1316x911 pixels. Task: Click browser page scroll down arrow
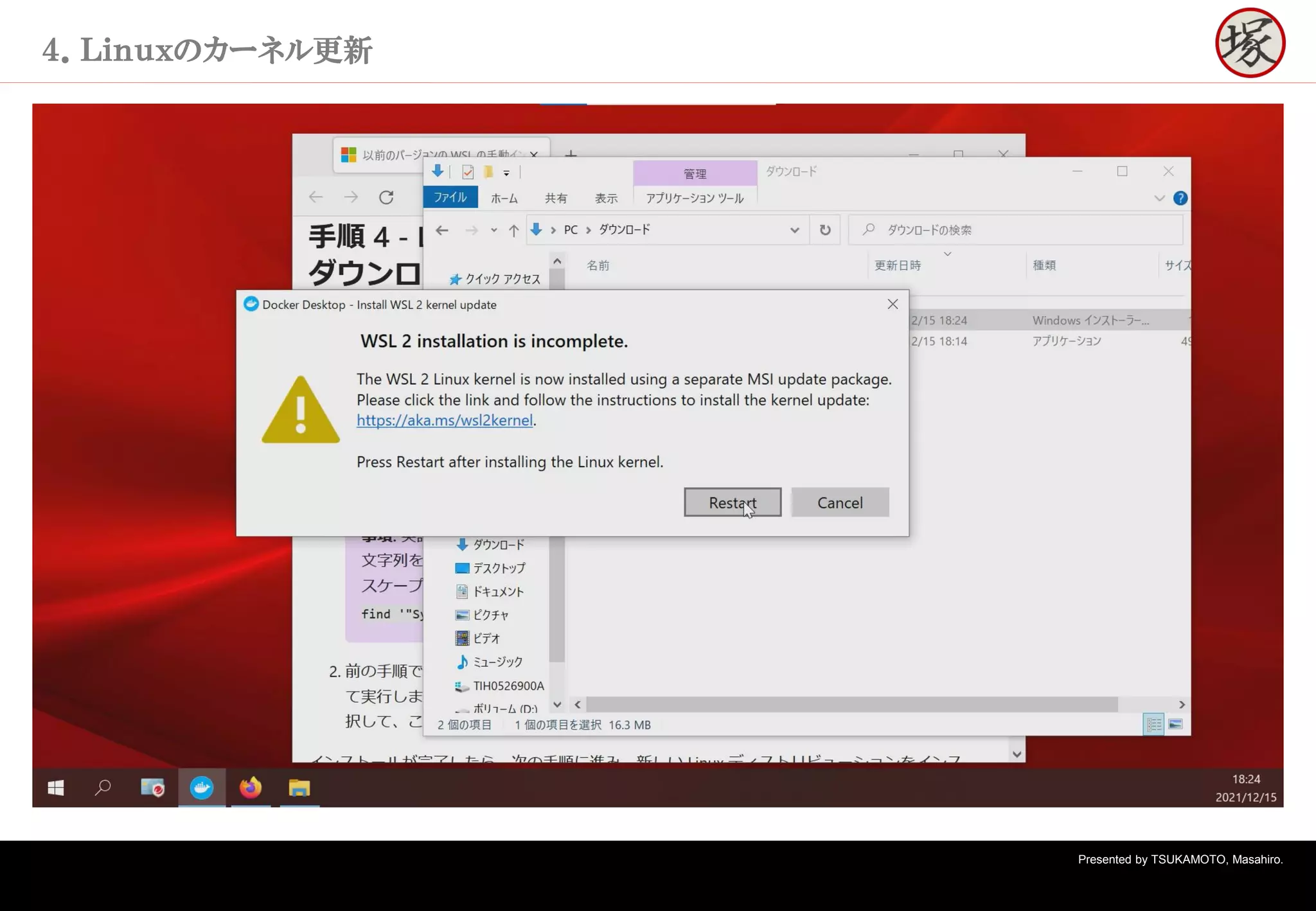1017,754
